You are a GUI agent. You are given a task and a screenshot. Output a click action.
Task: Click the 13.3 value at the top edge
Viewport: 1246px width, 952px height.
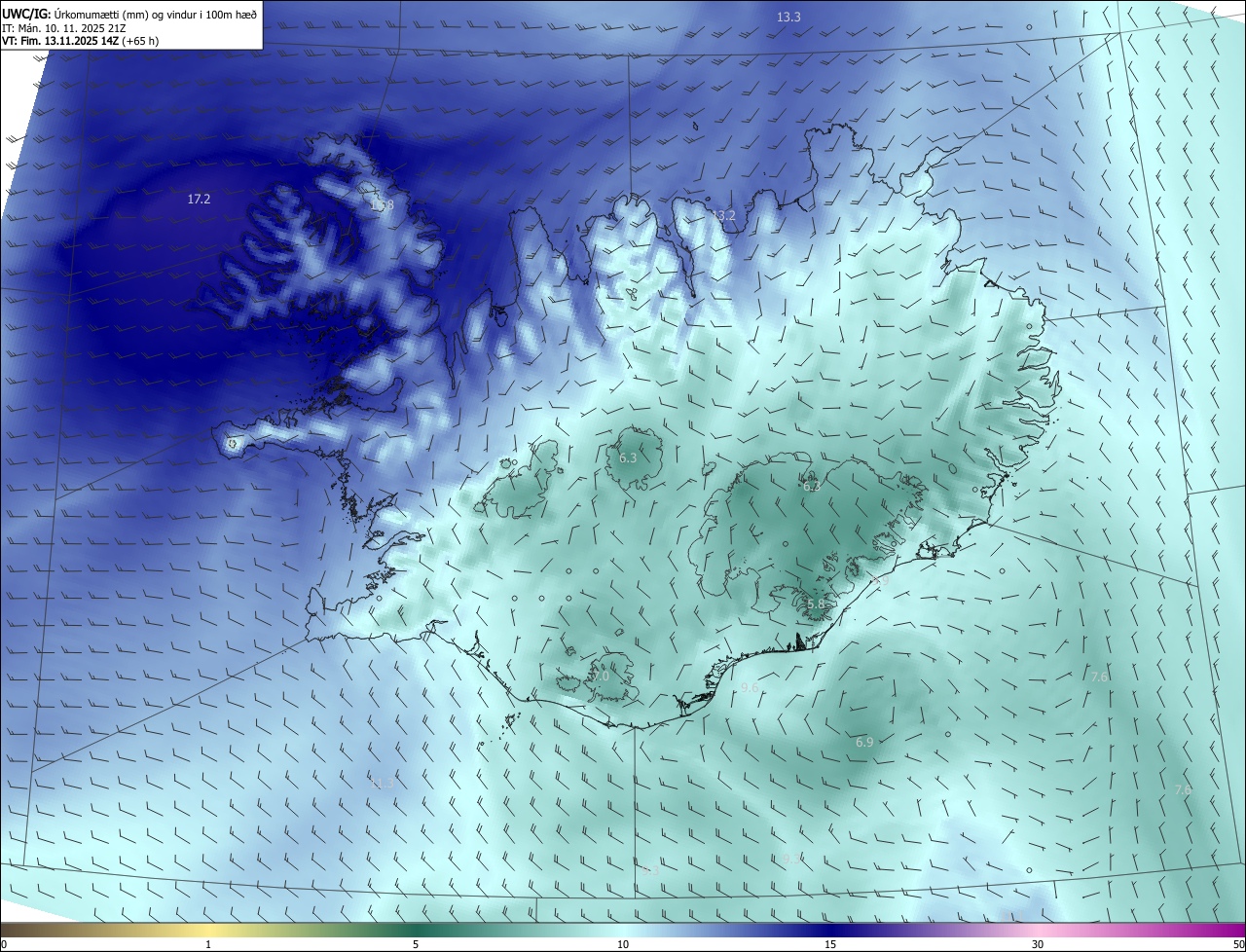coord(788,18)
